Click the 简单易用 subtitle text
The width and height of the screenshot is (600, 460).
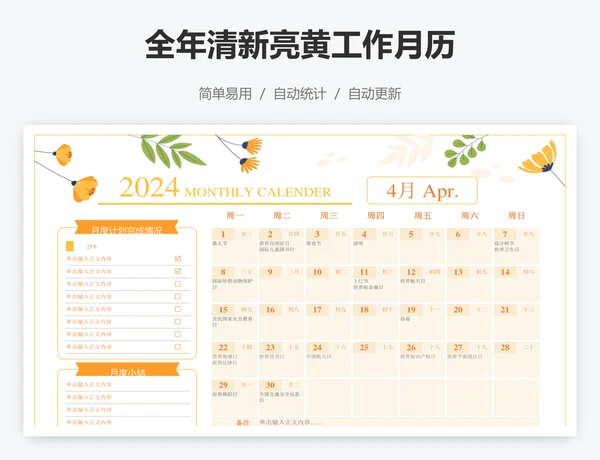[x=225, y=94]
